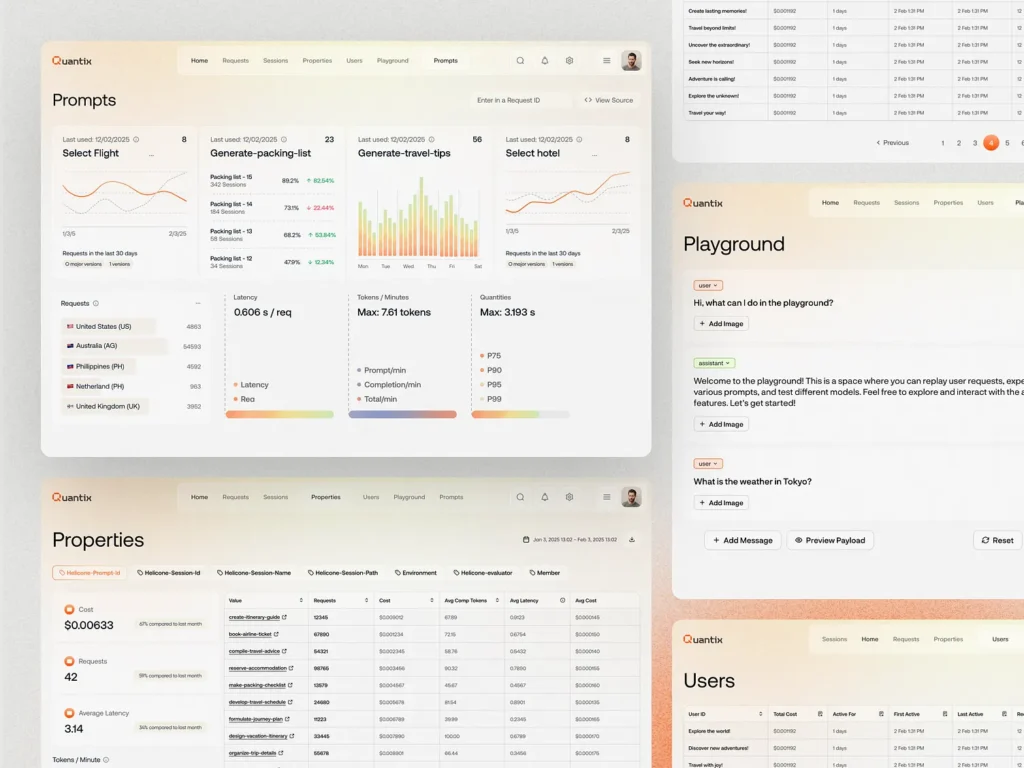Viewport: 1024px width, 768px height.
Task: Open the user role dropdown in Playground
Action: click(708, 285)
